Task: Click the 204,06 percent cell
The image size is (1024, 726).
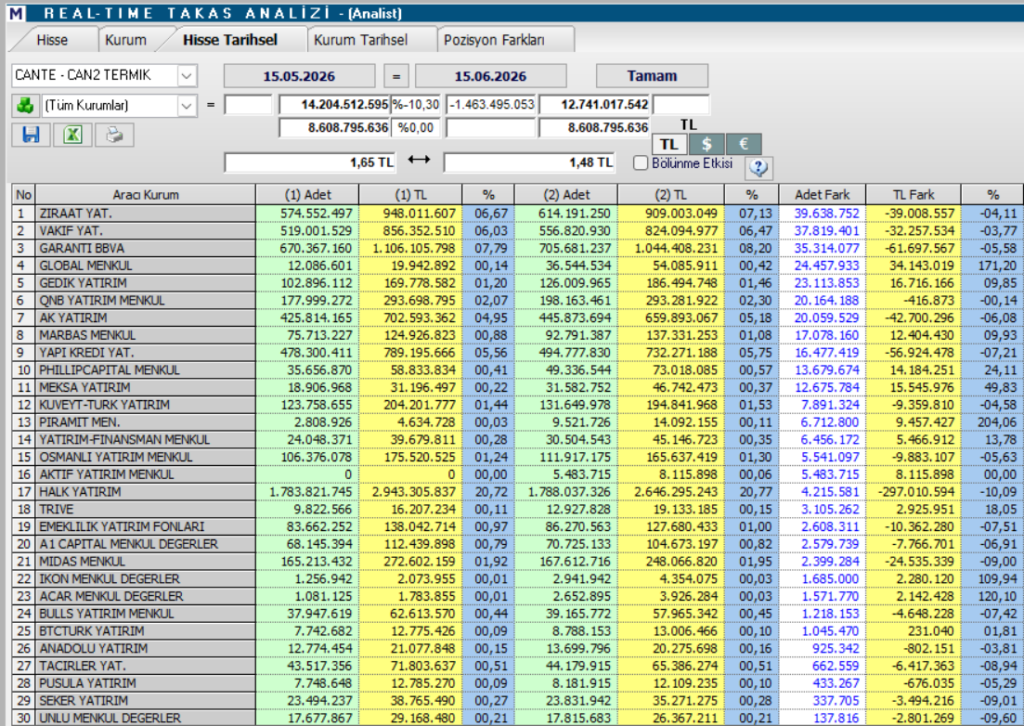Action: pyautogui.click(x=992, y=422)
